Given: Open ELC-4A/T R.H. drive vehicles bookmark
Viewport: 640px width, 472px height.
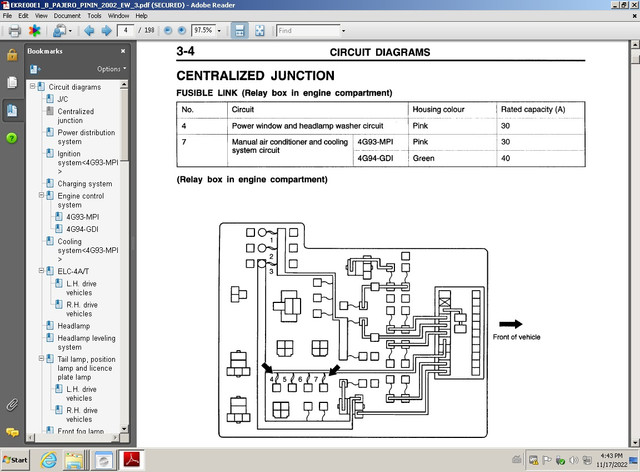Looking at the screenshot, I should (82, 309).
